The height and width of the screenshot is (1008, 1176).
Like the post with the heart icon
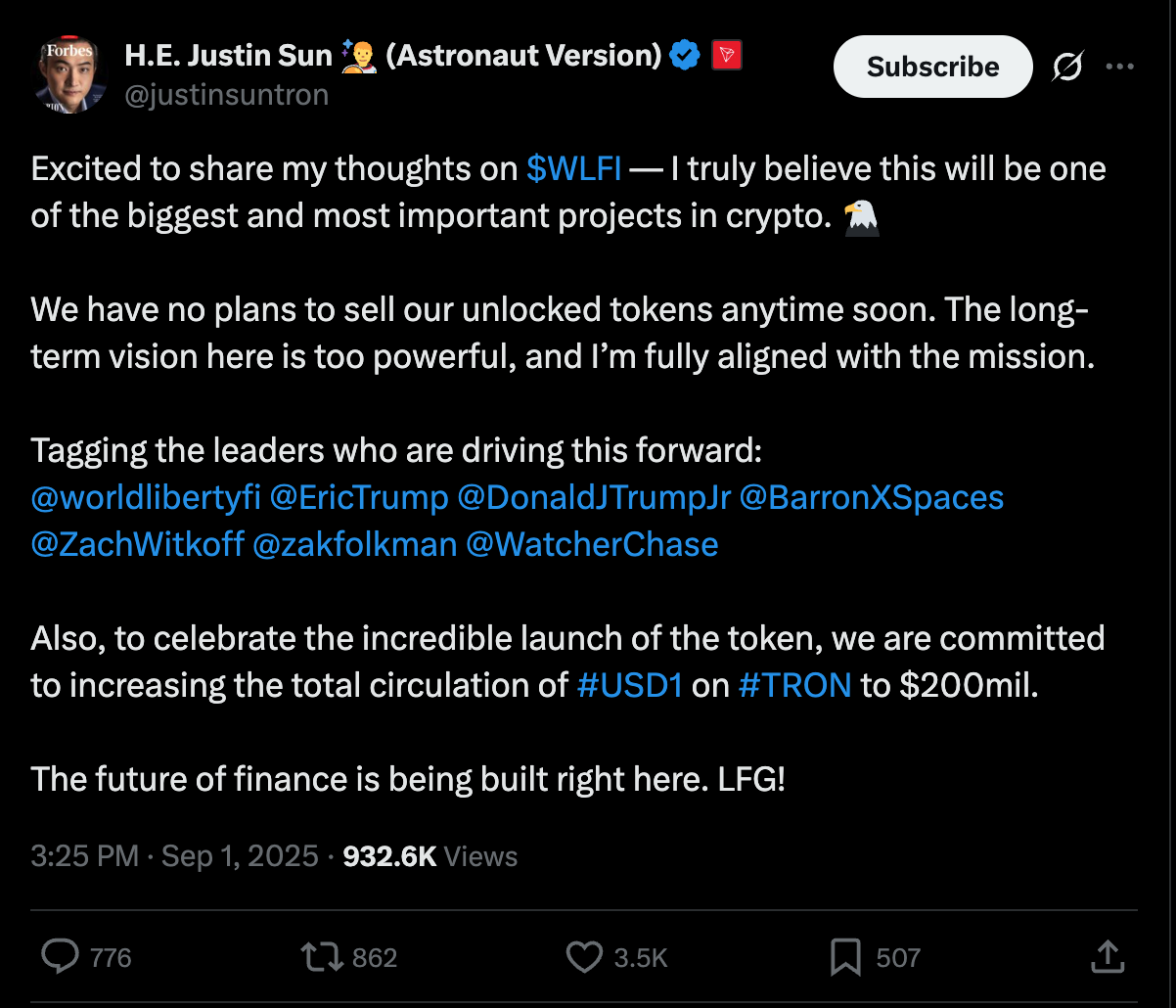pos(585,956)
